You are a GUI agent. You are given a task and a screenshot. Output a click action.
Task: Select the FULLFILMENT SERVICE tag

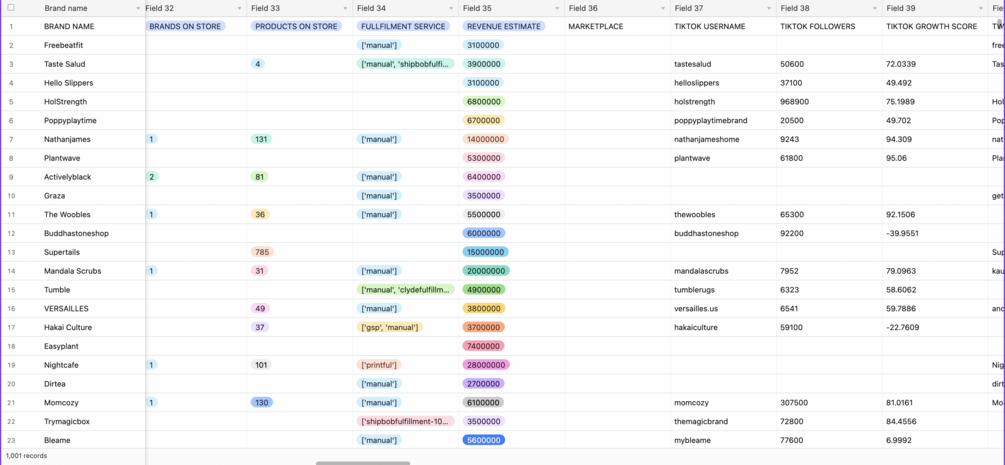tap(403, 26)
